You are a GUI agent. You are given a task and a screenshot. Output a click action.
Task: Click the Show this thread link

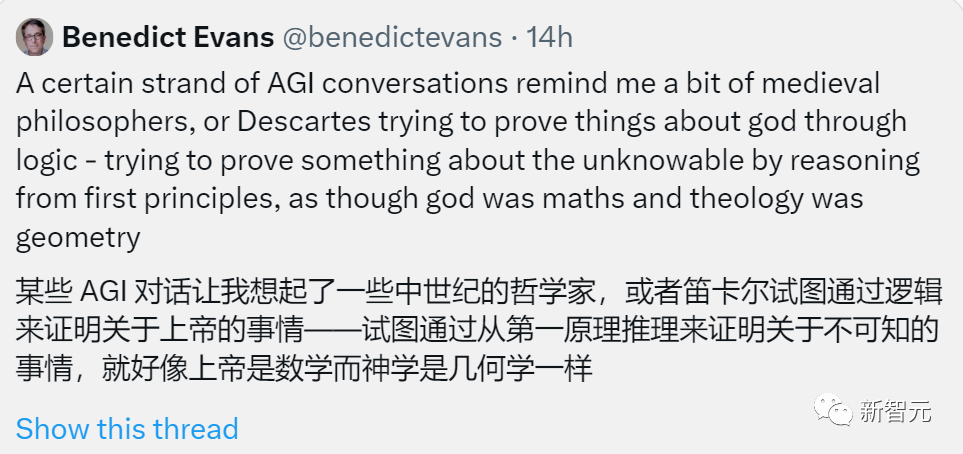tap(127, 429)
